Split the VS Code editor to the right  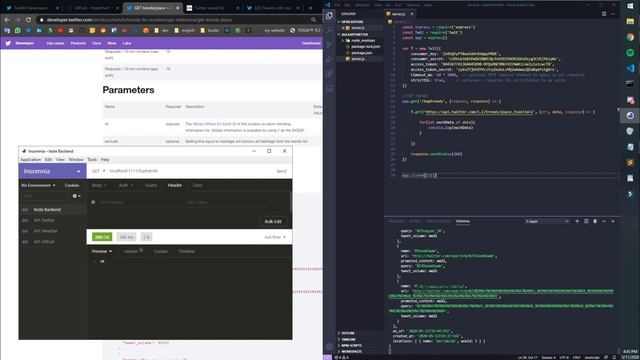[604, 14]
